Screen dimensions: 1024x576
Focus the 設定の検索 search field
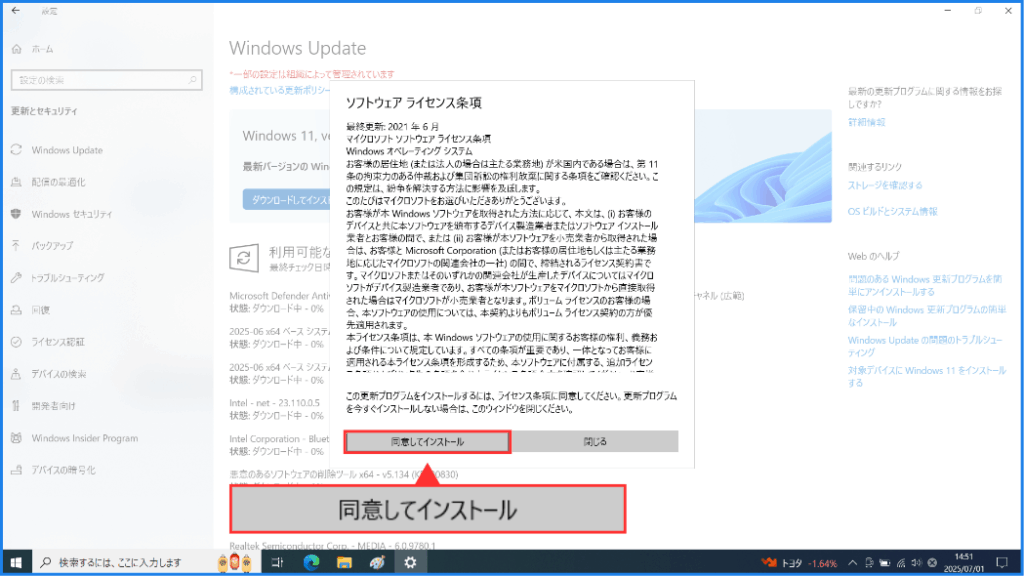[106, 80]
